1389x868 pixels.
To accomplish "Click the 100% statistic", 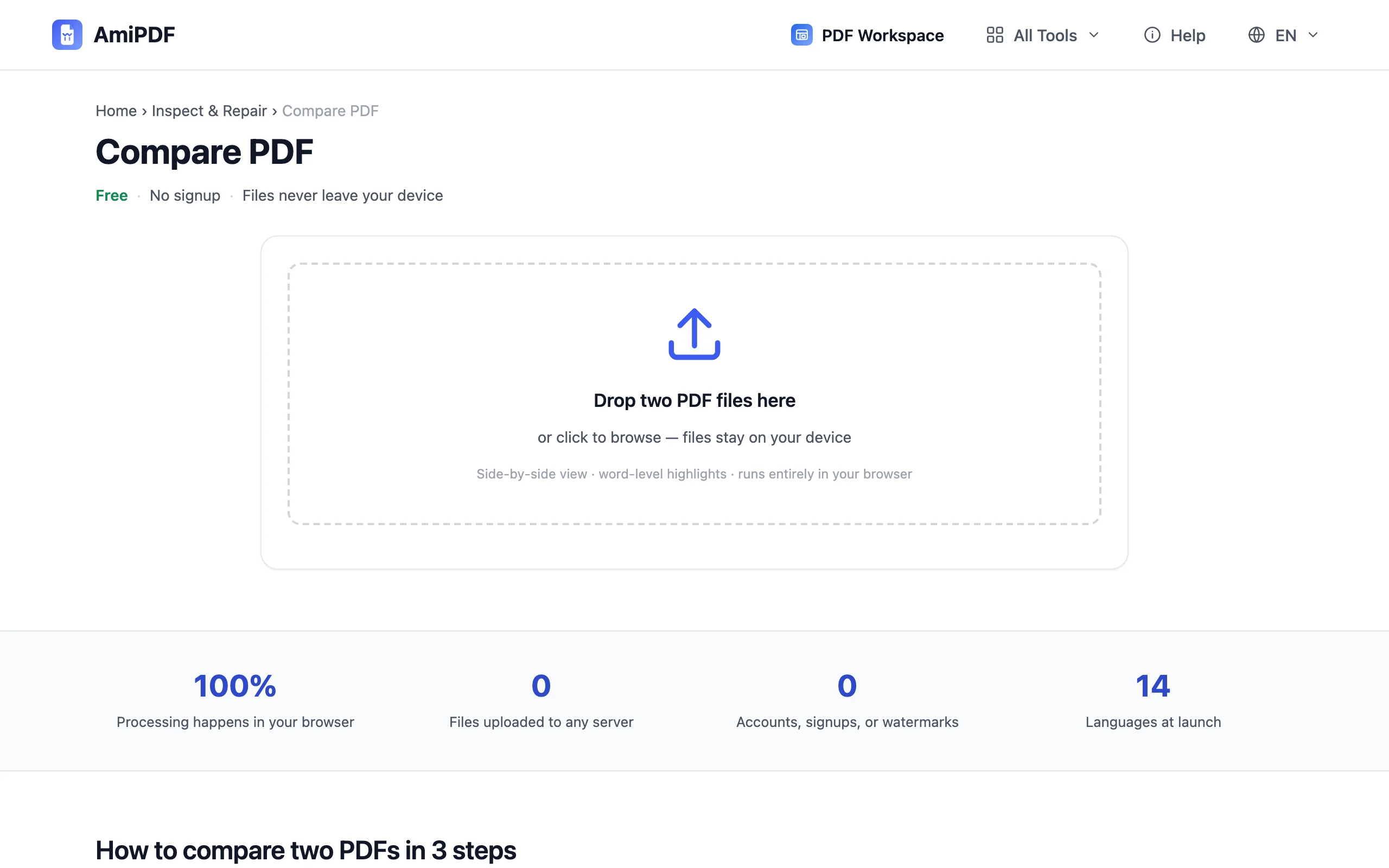I will click(x=235, y=686).
